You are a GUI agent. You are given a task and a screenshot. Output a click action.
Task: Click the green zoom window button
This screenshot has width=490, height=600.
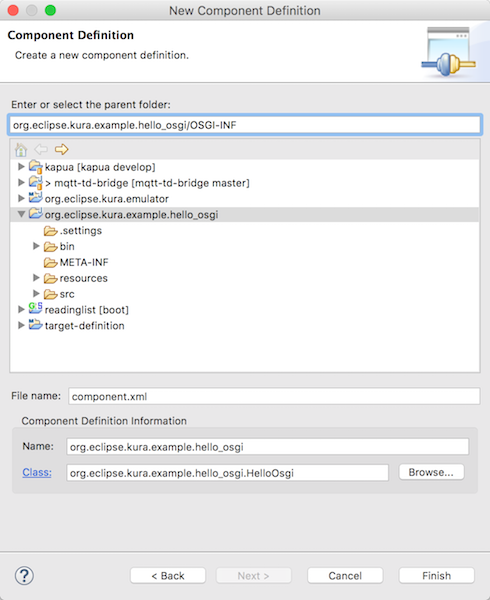point(50,10)
